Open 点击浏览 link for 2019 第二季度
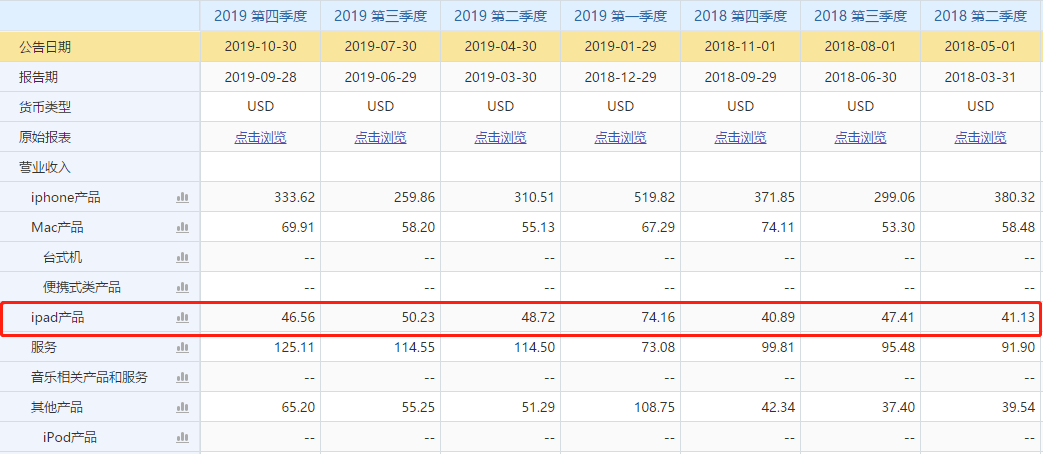Screen dimensions: 1043x454 tap(500, 138)
